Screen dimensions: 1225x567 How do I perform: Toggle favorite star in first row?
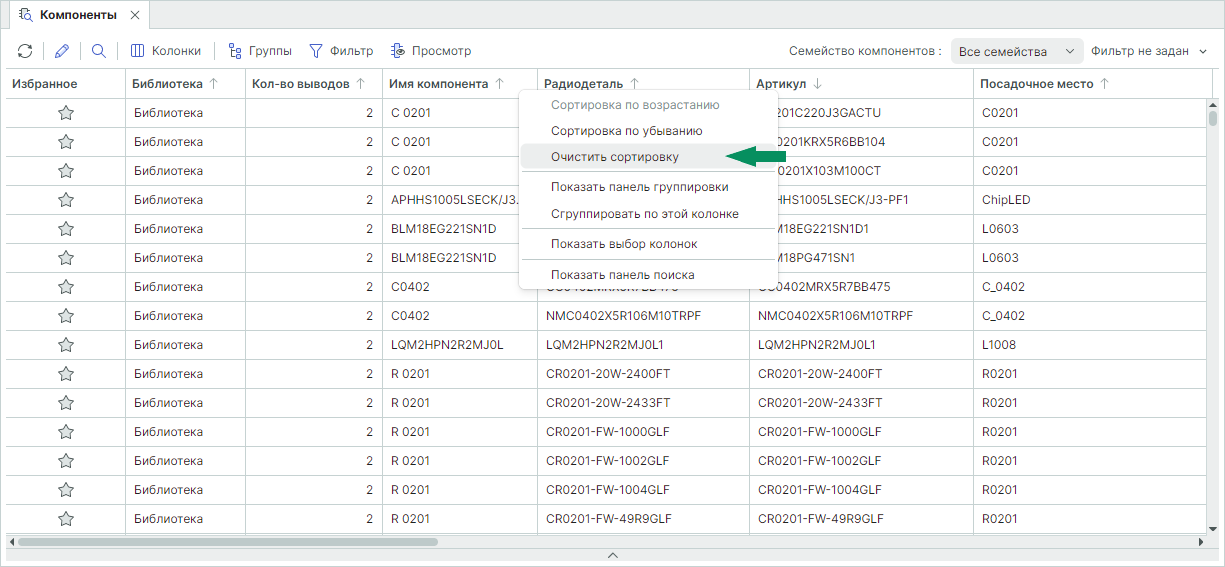(66, 113)
